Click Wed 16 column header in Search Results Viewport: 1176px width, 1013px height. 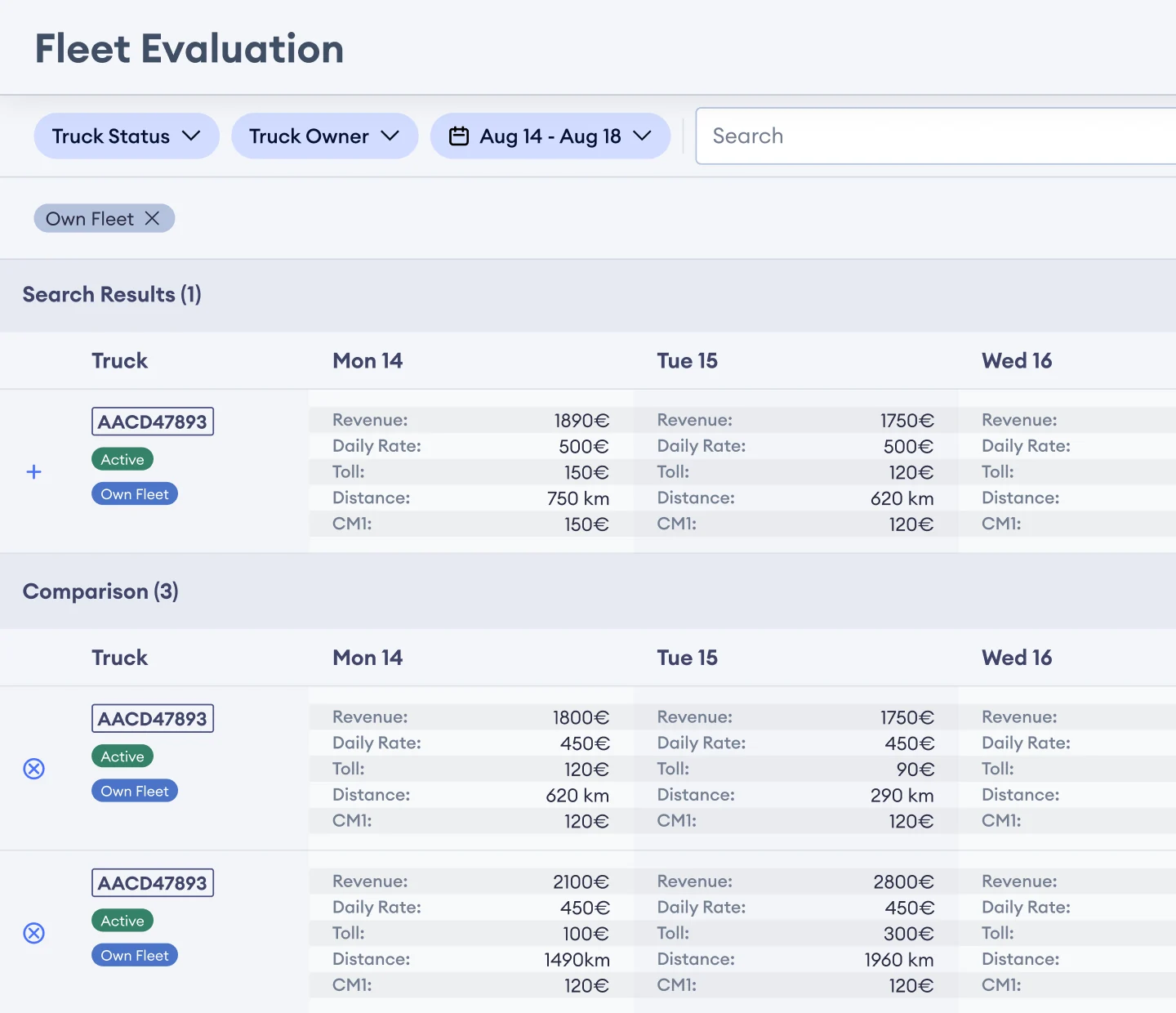pyautogui.click(x=1017, y=360)
